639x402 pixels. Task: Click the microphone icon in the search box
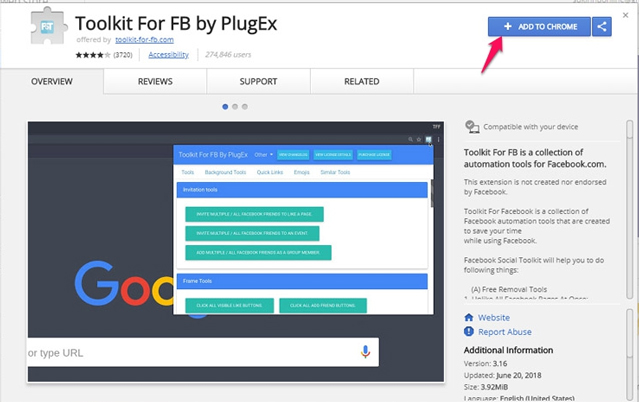point(366,352)
